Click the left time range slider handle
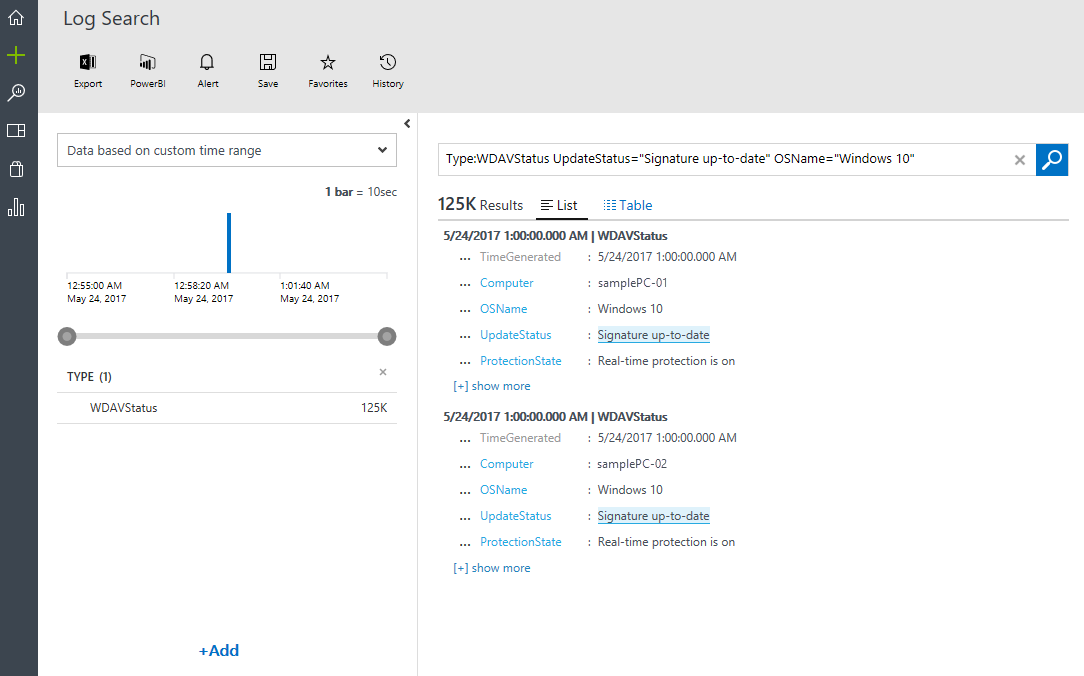 (67, 336)
